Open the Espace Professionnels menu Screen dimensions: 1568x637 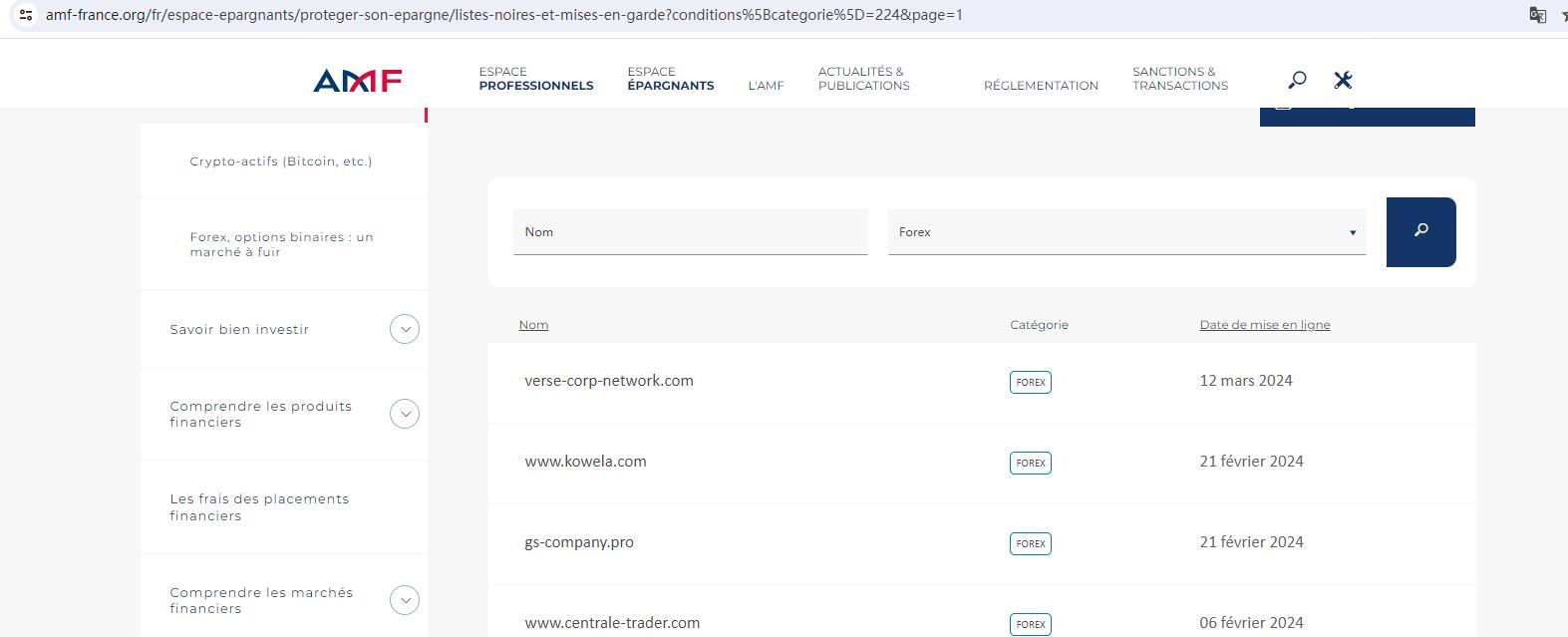pos(535,79)
